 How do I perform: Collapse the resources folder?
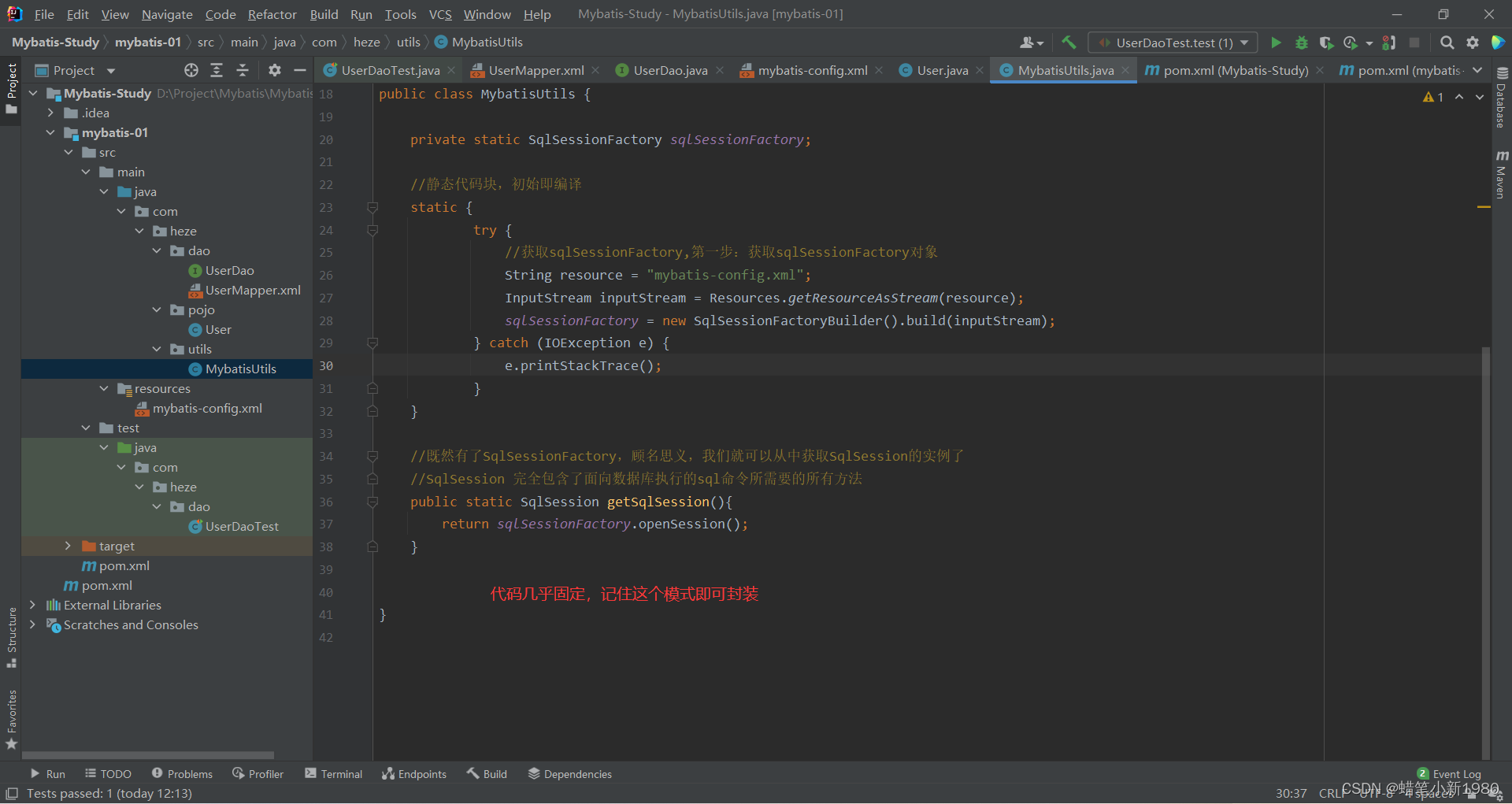click(x=104, y=389)
